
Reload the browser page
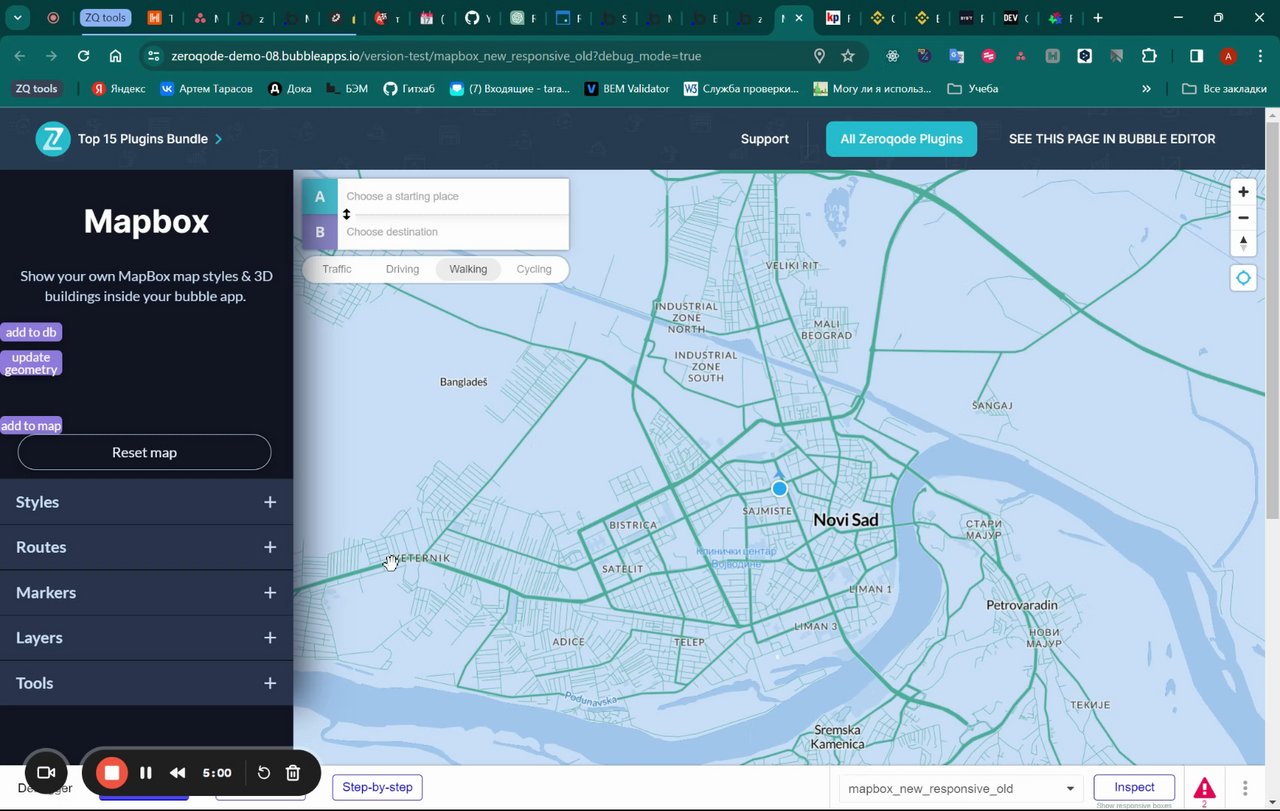[83, 56]
